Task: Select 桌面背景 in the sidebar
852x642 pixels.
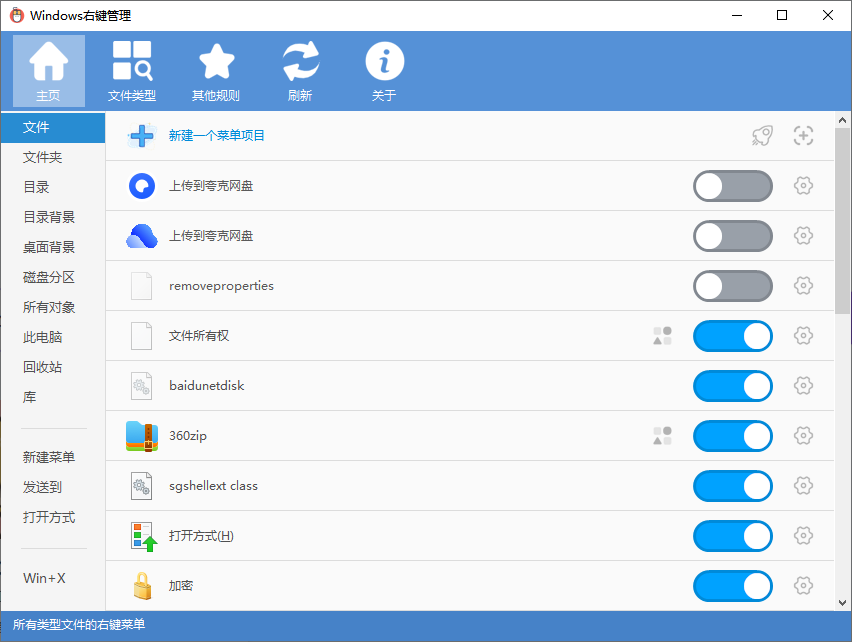Action: pos(49,247)
